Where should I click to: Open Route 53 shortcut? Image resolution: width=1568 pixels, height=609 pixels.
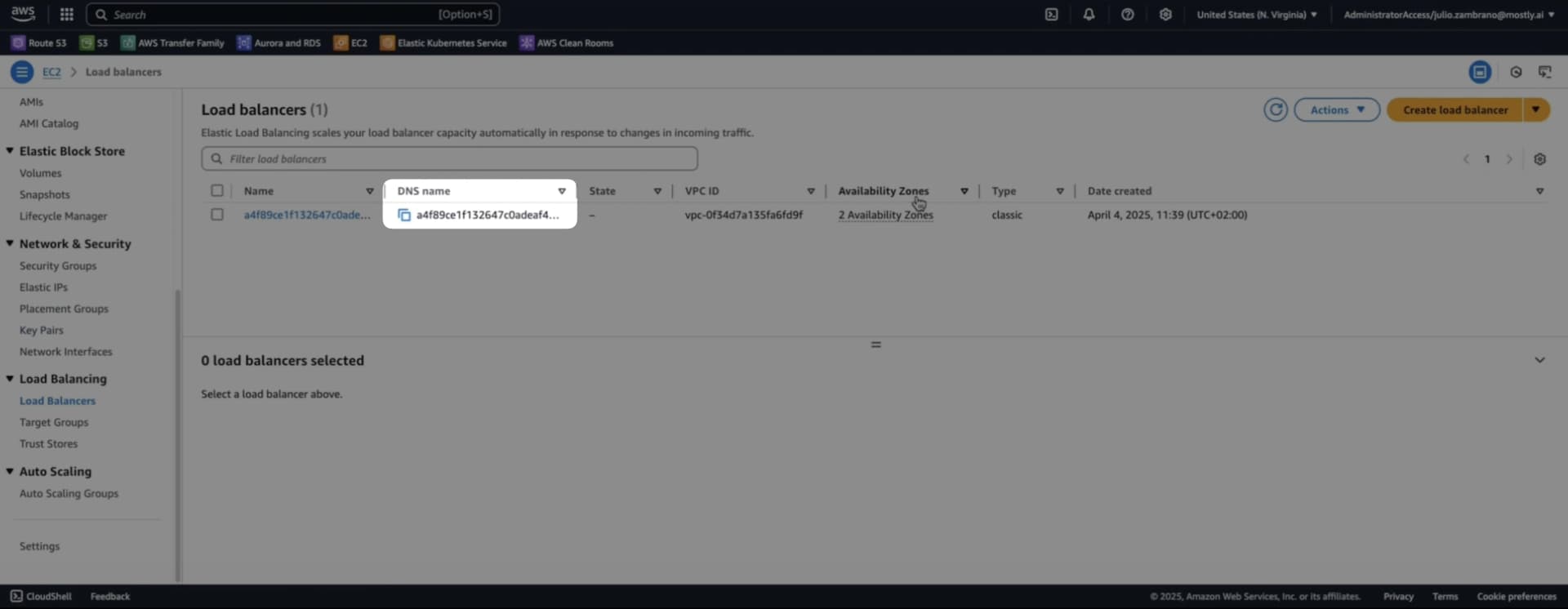[x=38, y=43]
